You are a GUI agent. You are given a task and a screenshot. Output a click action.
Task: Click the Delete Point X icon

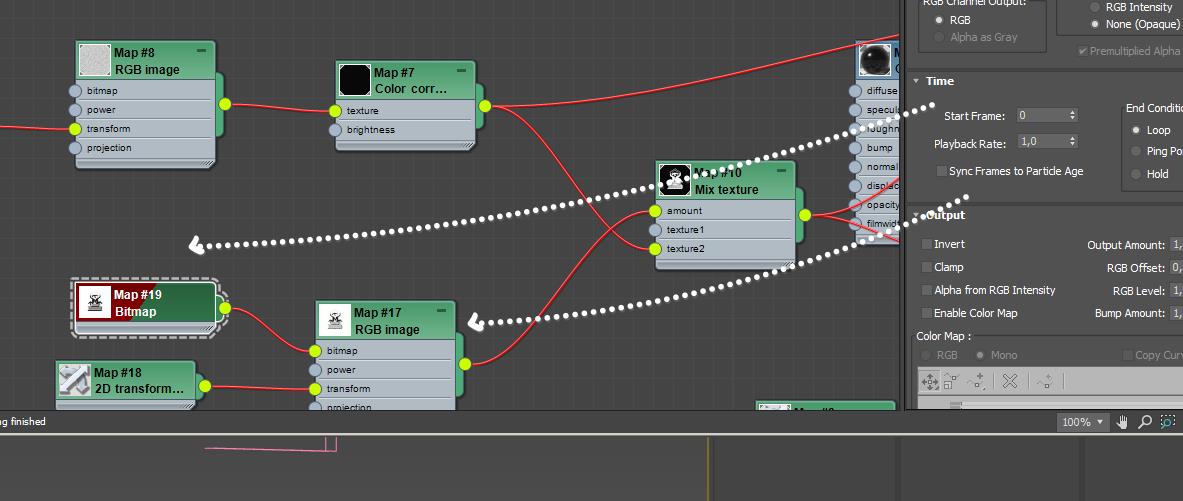click(1010, 383)
